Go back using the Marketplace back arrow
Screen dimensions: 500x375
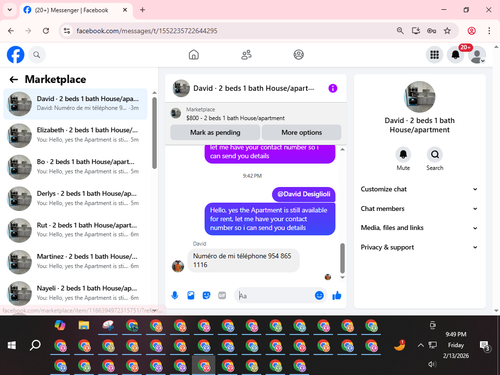tap(14, 79)
